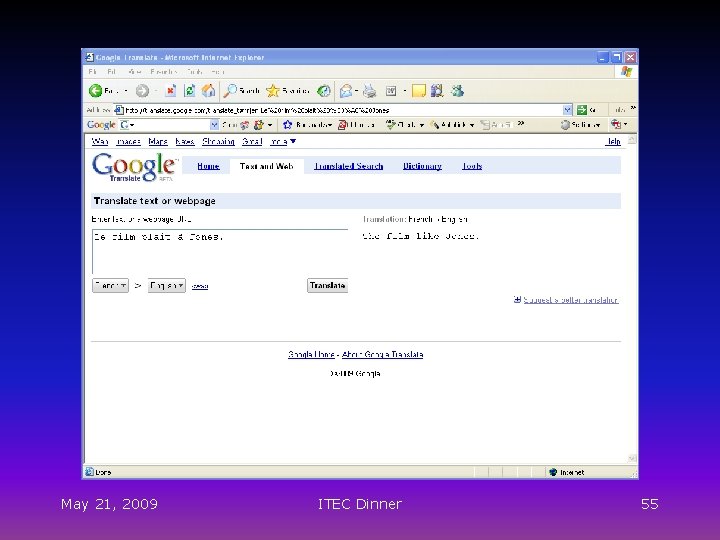Screen dimensions: 720x540
Task: Click the Translate button
Action: coord(327,286)
